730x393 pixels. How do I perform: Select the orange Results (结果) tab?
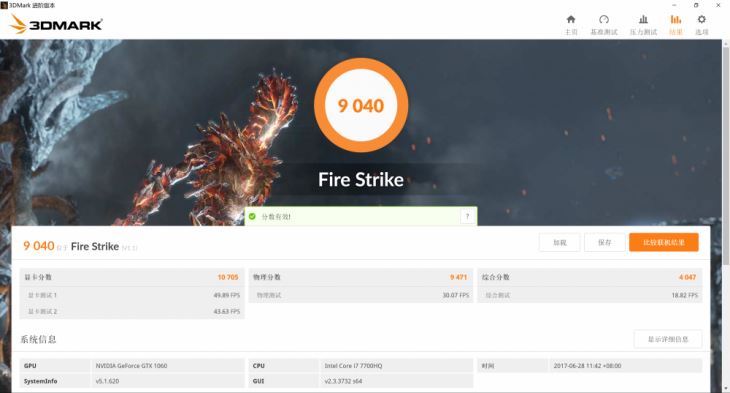click(676, 25)
